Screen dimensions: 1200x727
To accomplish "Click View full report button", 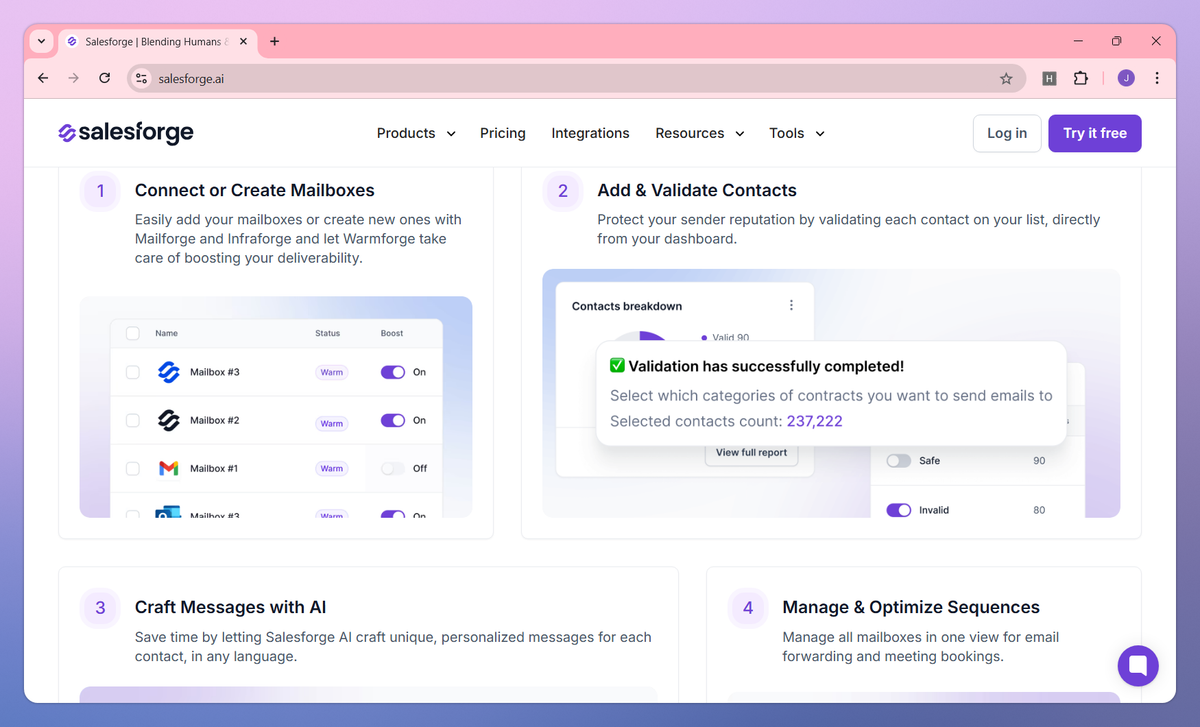I will (x=752, y=453).
